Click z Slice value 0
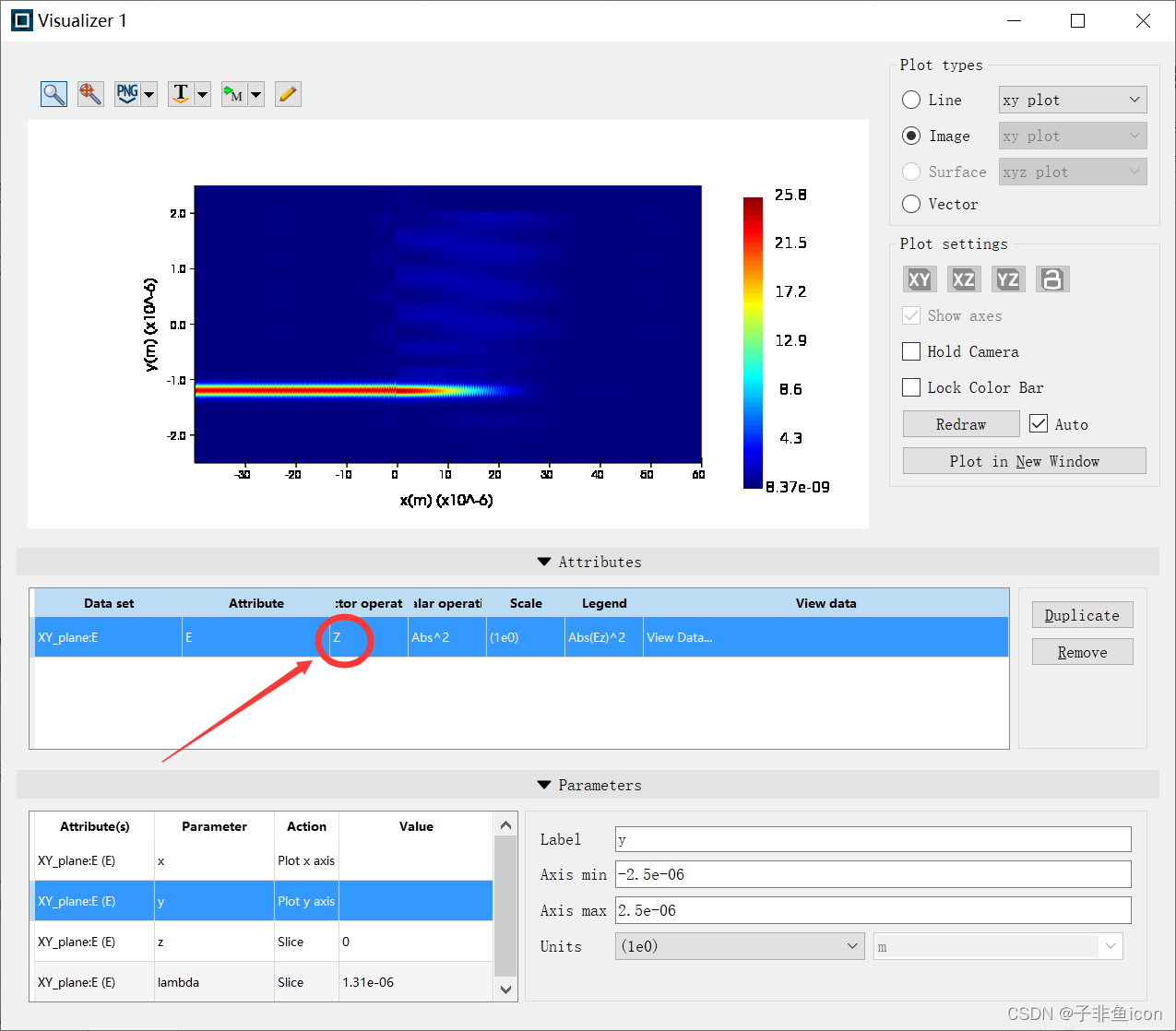The image size is (1176, 1031). [416, 942]
